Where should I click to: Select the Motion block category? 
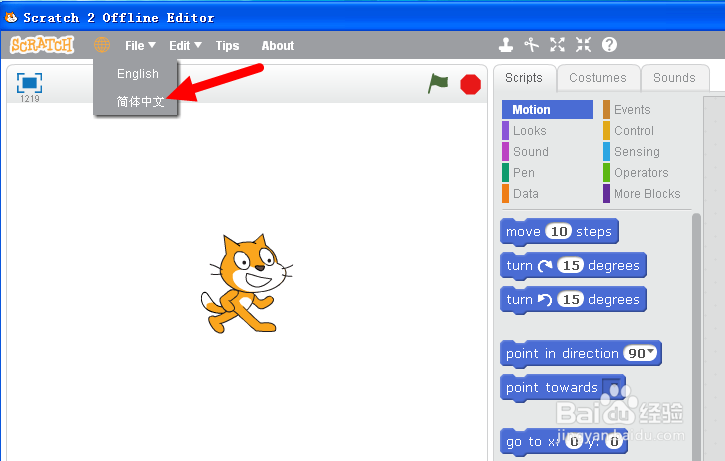pos(547,110)
